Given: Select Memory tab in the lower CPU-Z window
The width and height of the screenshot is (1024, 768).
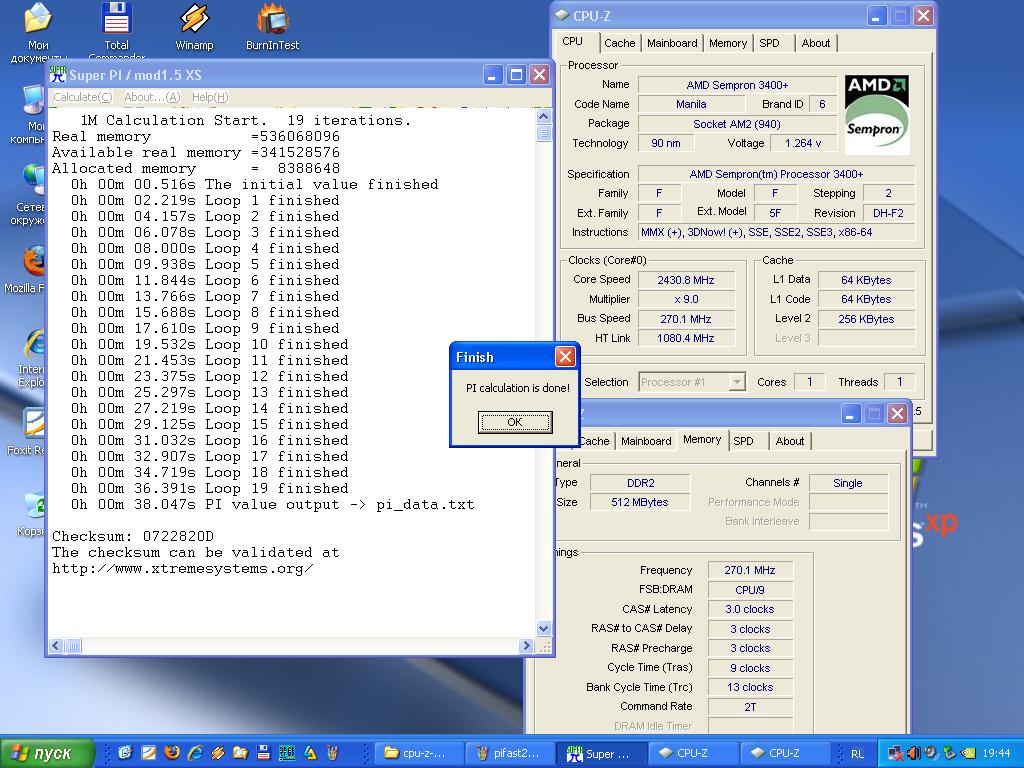Looking at the screenshot, I should [x=702, y=440].
